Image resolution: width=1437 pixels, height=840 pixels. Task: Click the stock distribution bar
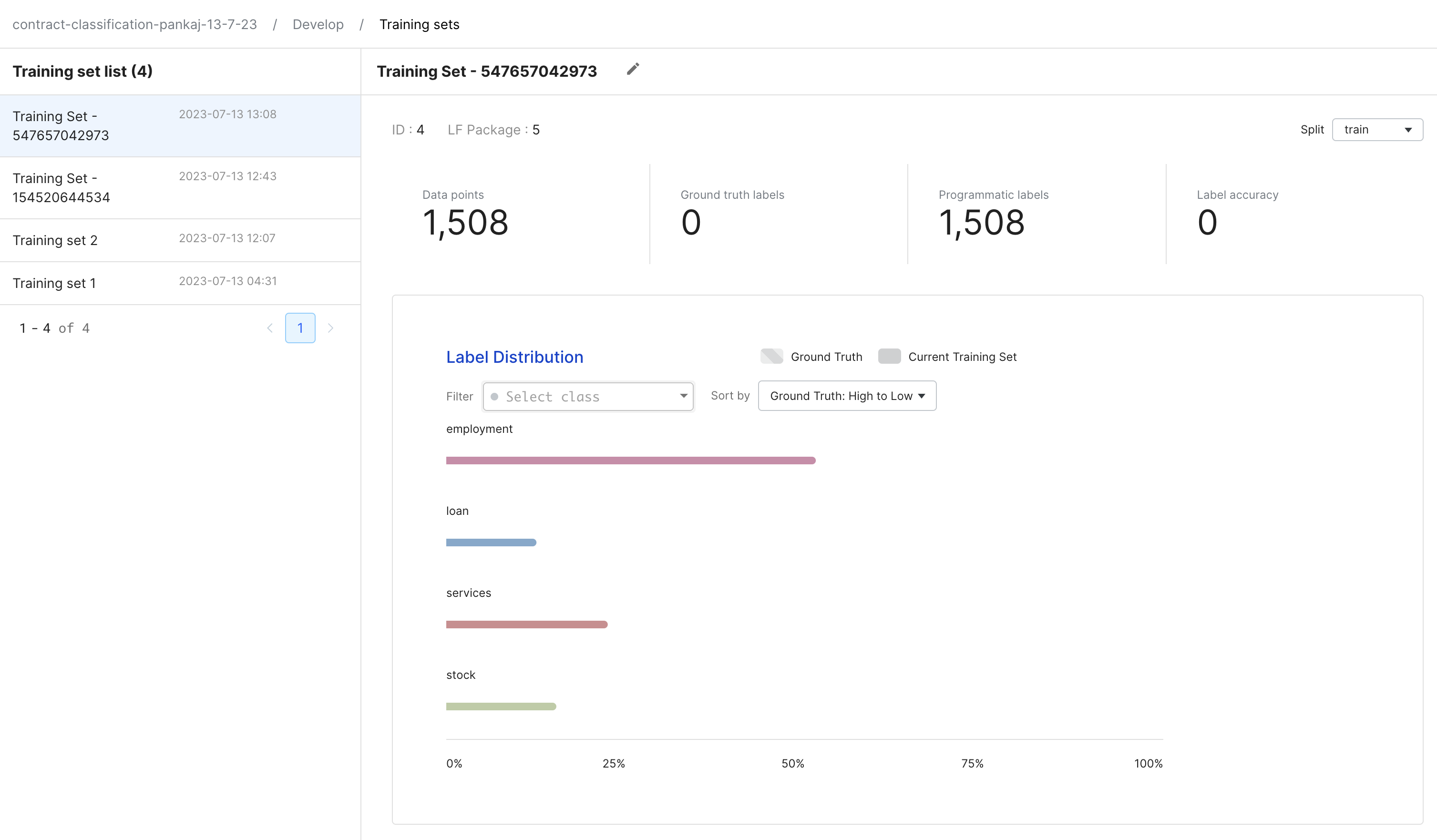501,707
